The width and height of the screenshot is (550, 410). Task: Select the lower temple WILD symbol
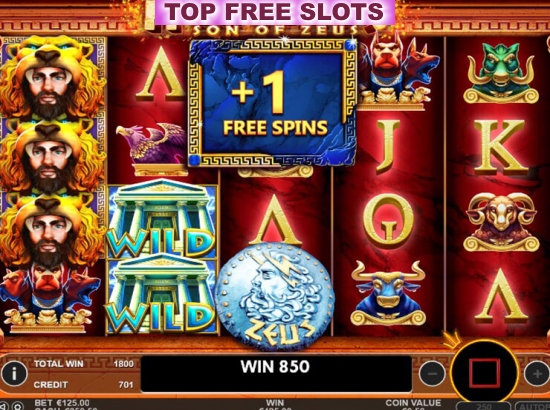pos(162,295)
